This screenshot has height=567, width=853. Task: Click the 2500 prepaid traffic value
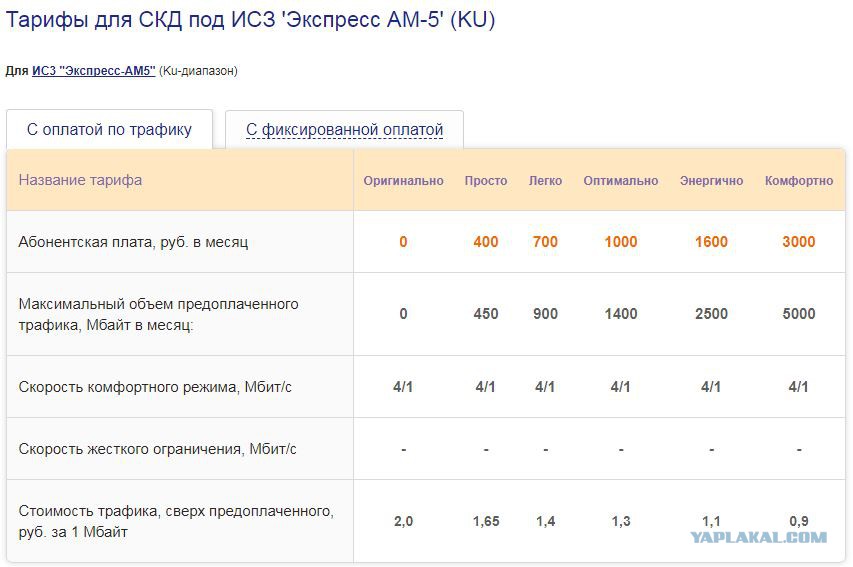(x=712, y=314)
